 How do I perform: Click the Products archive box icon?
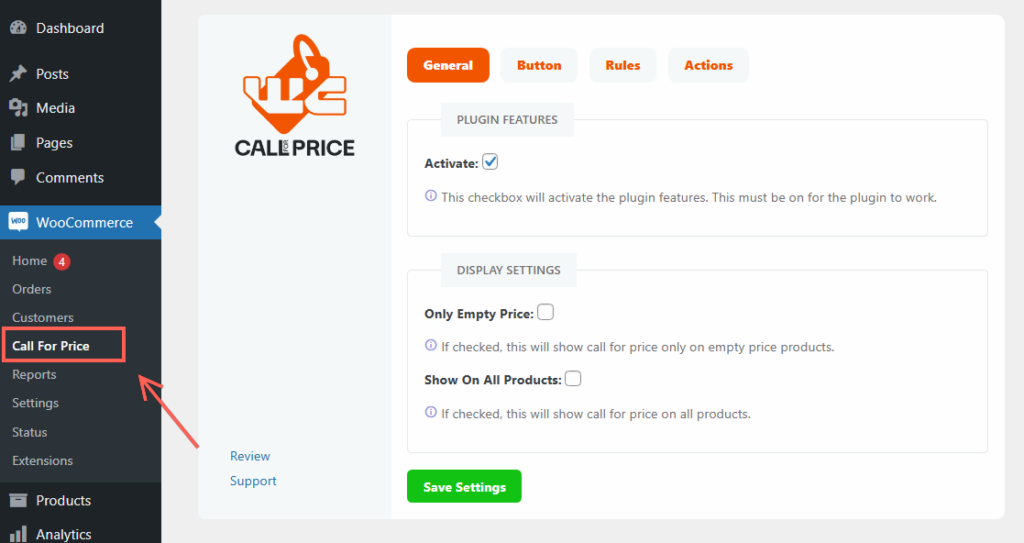[18, 501]
